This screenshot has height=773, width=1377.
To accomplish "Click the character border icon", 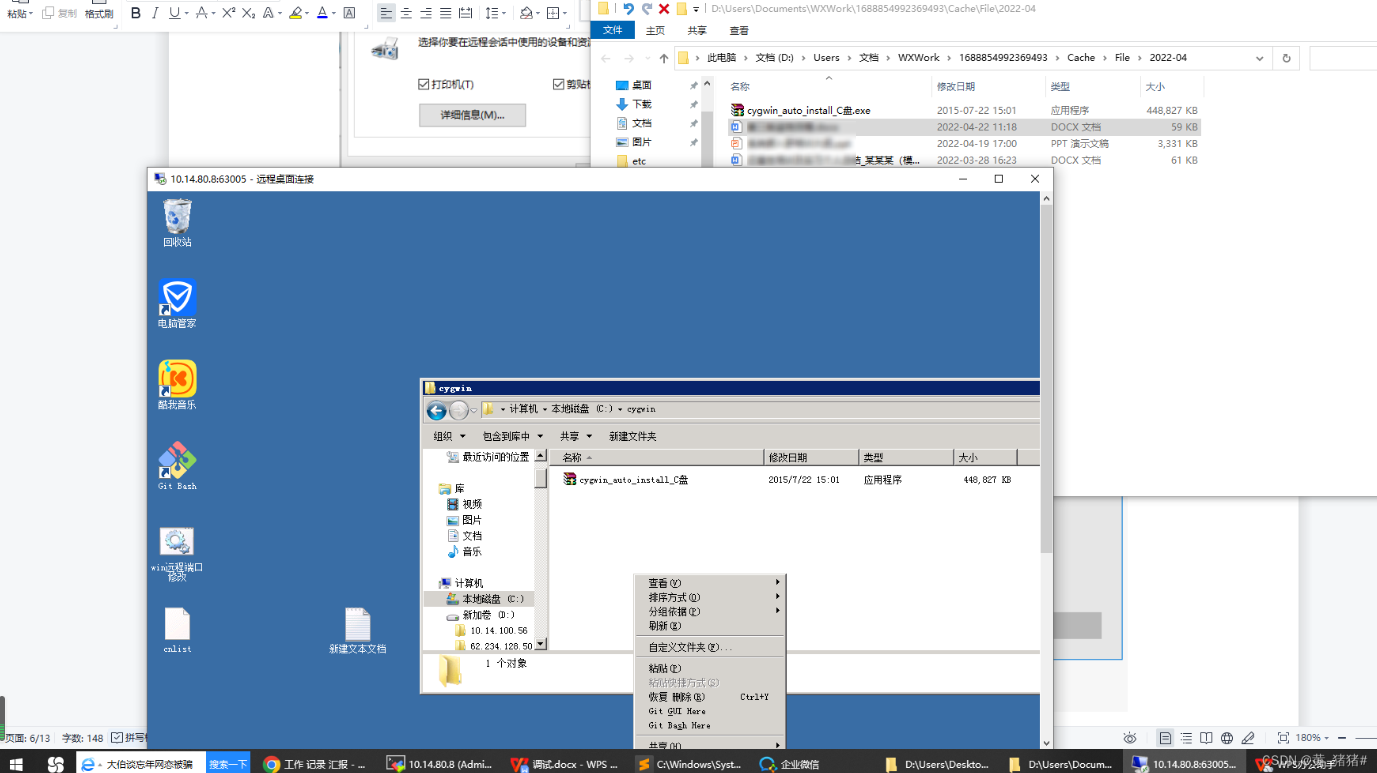I will [349, 13].
